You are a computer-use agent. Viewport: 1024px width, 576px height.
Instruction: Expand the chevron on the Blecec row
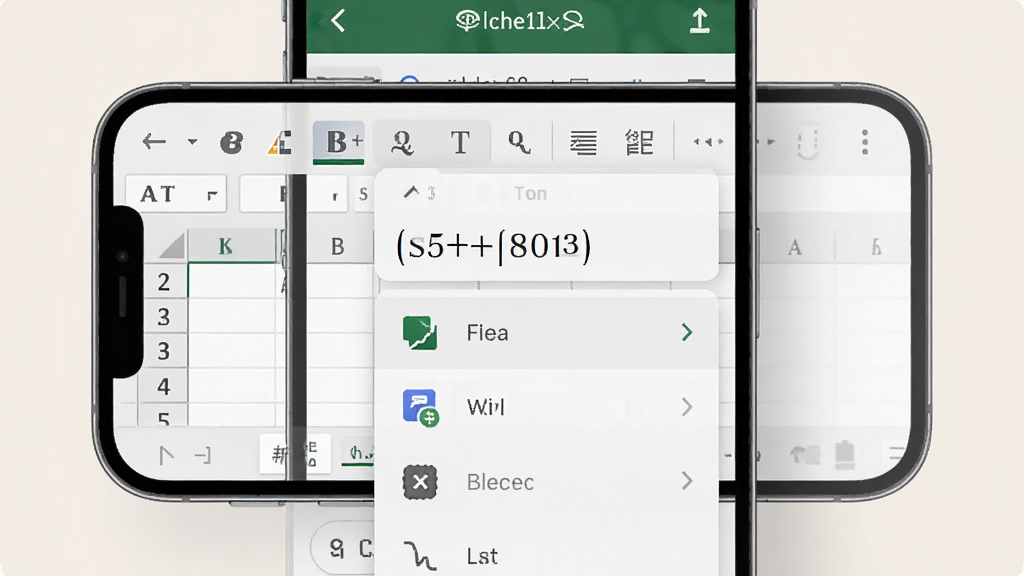coord(686,481)
